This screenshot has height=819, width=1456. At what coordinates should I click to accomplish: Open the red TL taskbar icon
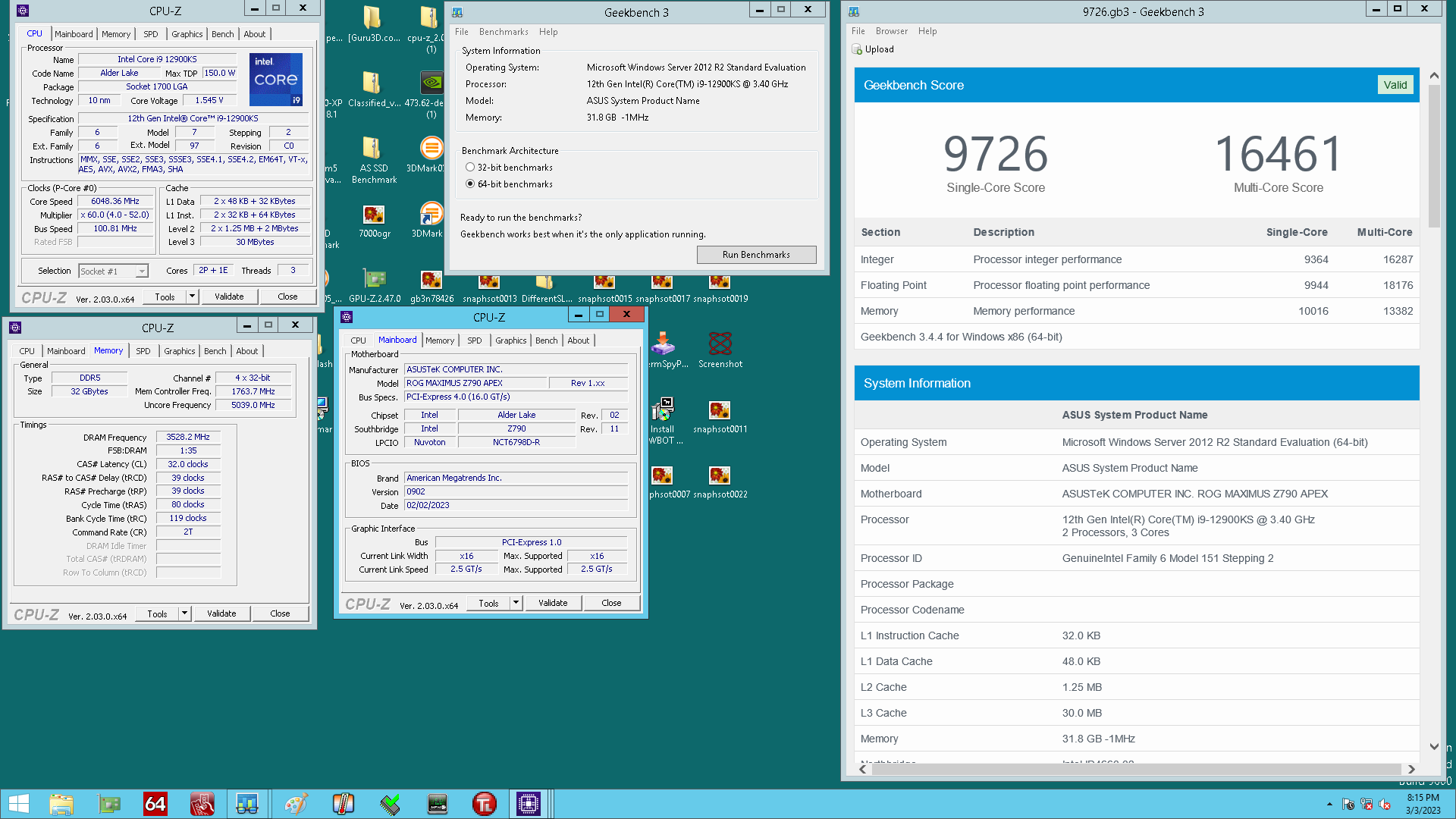click(x=485, y=804)
